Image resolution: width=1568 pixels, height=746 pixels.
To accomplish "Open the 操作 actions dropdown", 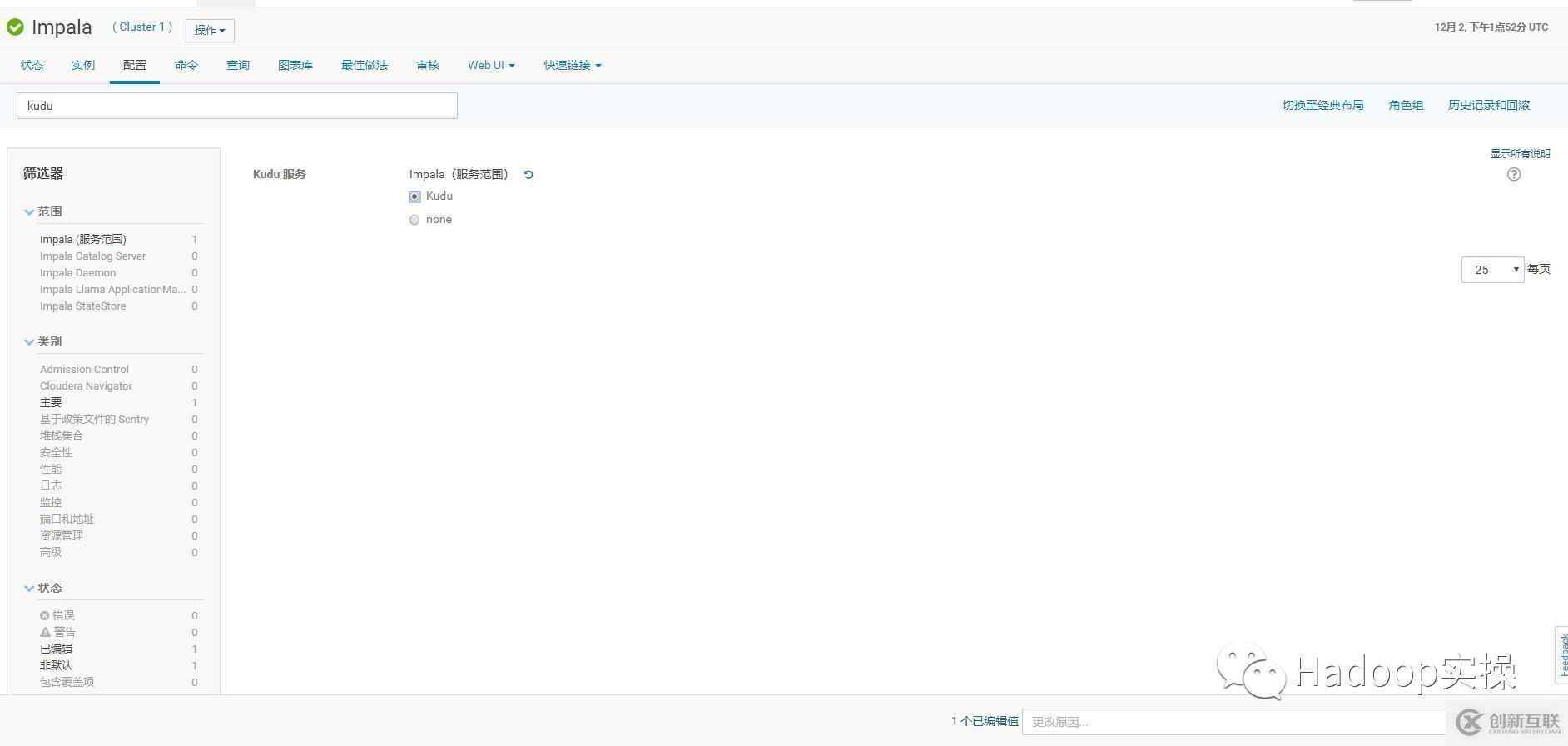I will [x=210, y=30].
